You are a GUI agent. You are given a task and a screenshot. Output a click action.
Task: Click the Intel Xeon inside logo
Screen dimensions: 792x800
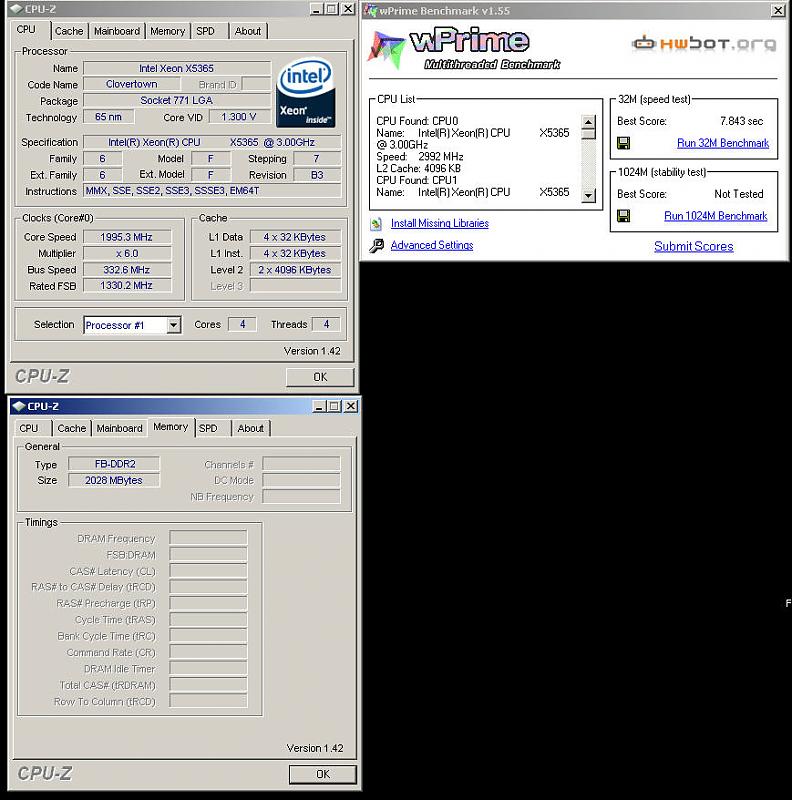306,92
